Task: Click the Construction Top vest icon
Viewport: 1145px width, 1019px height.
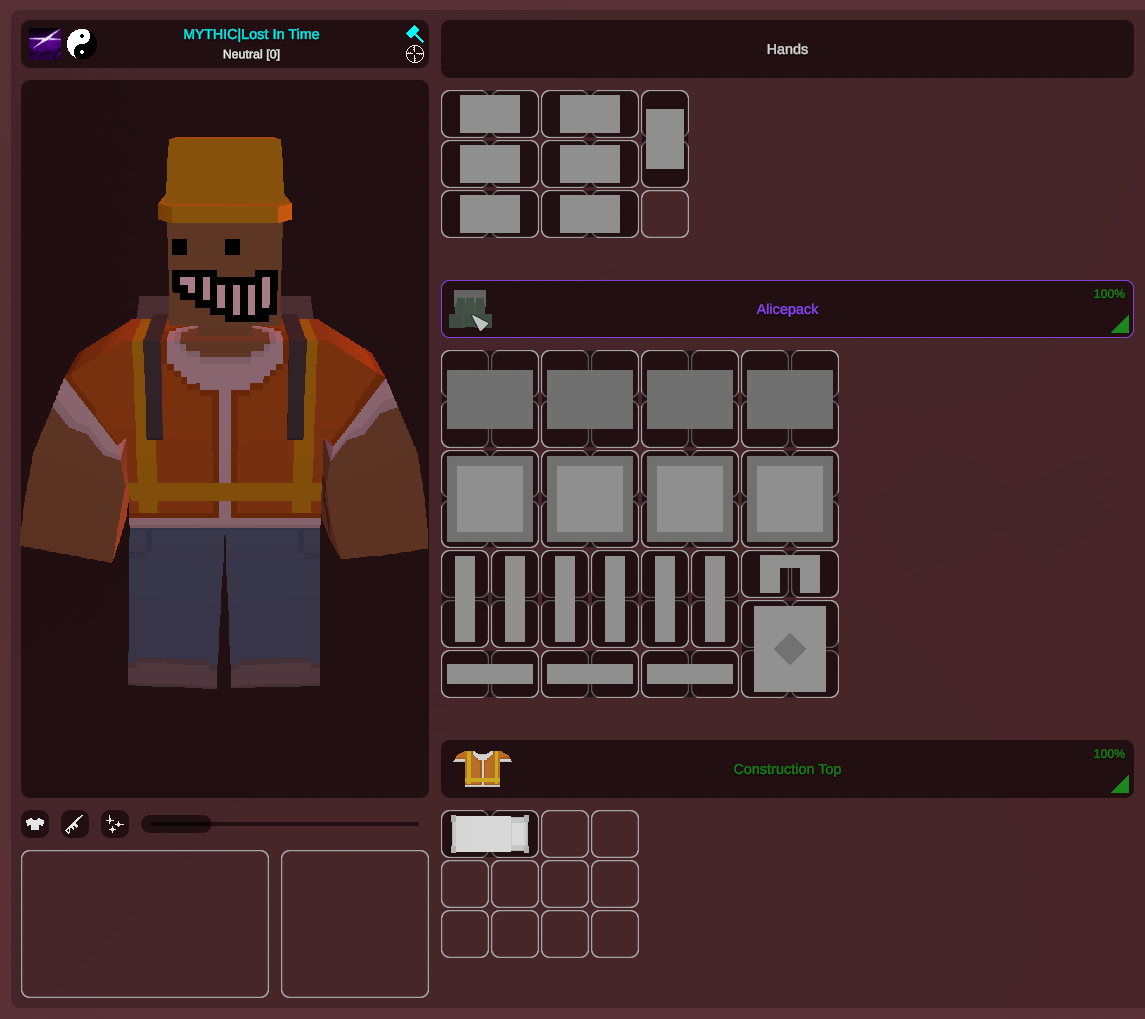Action: pos(482,768)
